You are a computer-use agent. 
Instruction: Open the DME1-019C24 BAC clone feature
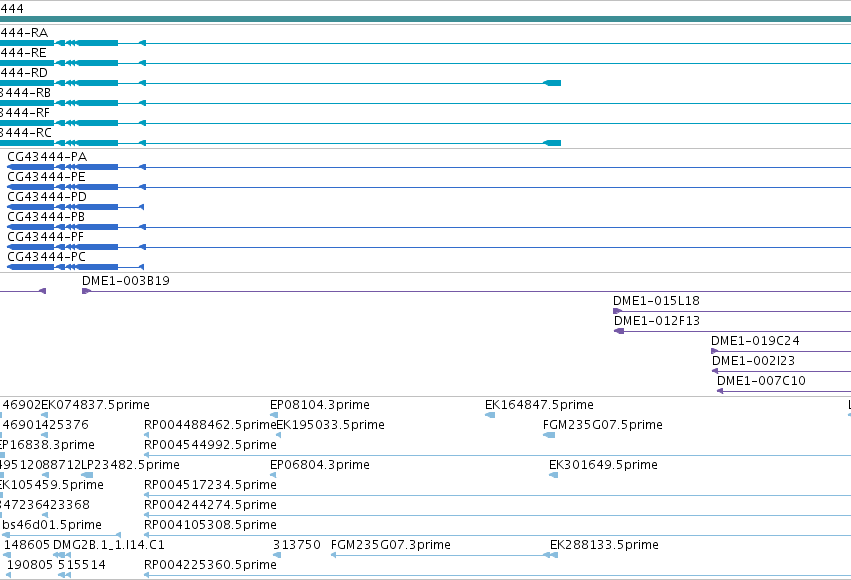tap(755, 341)
